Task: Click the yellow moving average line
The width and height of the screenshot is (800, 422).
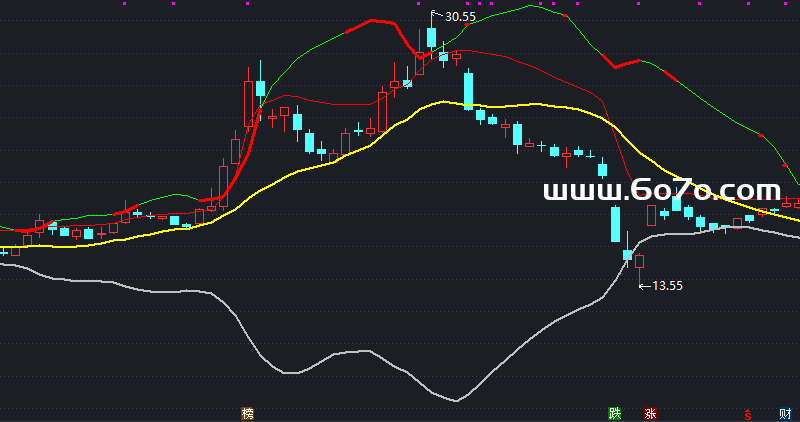Action: 300,173
